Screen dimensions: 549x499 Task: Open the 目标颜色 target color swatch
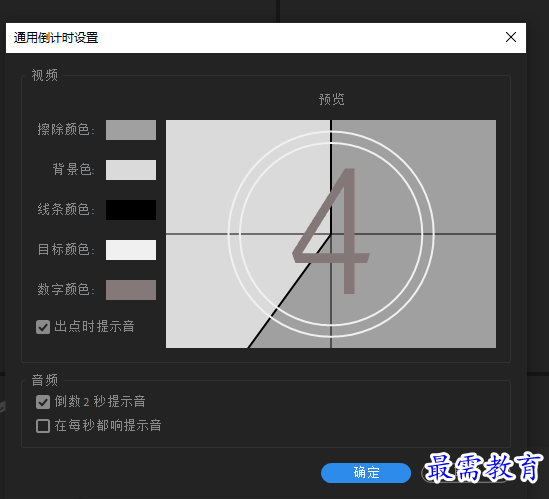131,250
